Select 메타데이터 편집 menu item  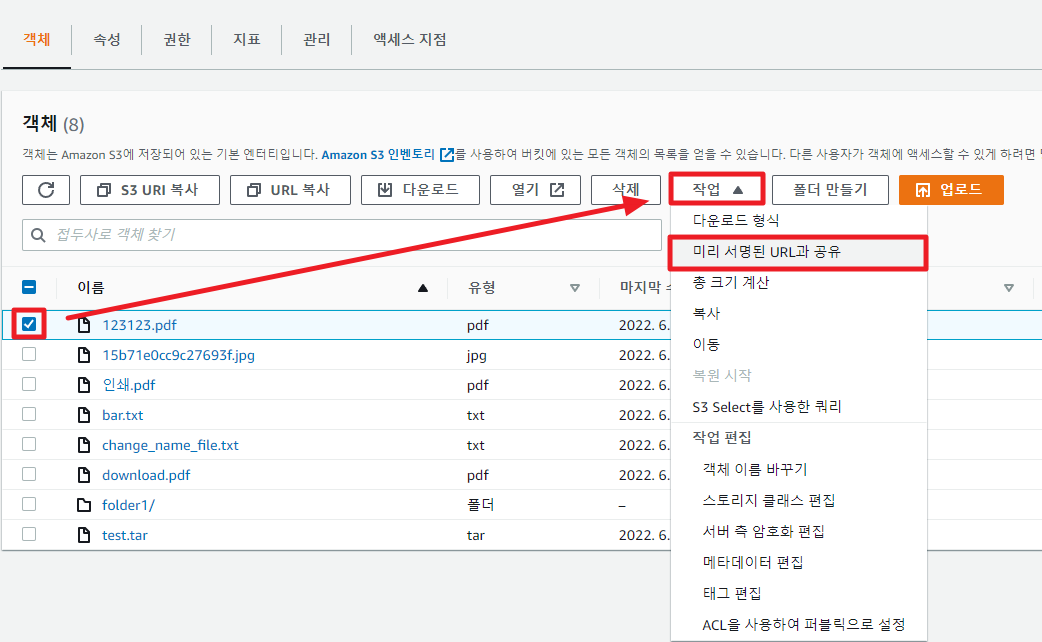click(x=799, y=562)
